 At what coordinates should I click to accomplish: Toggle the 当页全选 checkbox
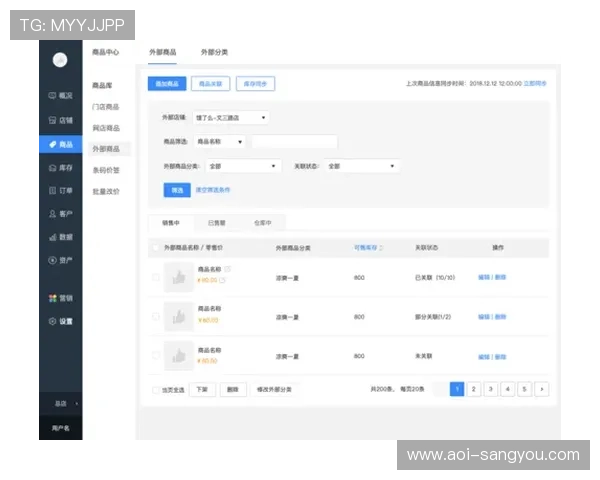tap(155, 390)
